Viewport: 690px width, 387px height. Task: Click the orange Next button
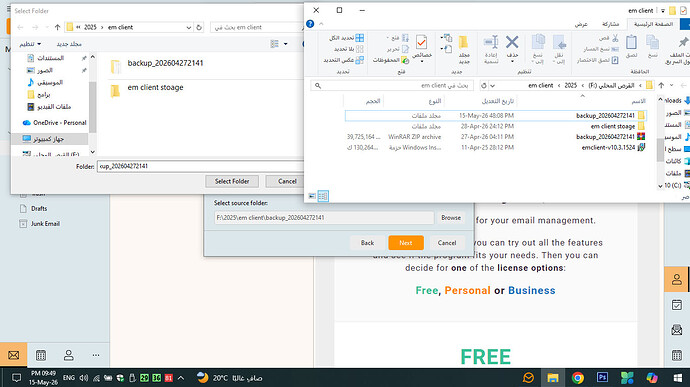406,243
